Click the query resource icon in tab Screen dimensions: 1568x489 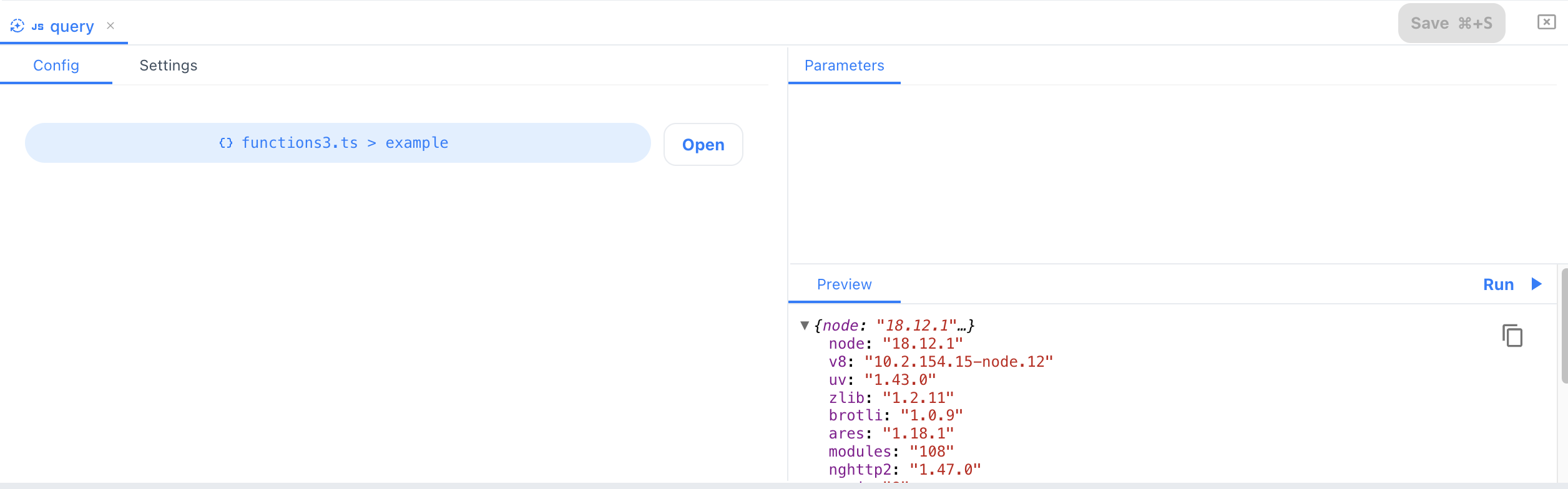click(17, 26)
